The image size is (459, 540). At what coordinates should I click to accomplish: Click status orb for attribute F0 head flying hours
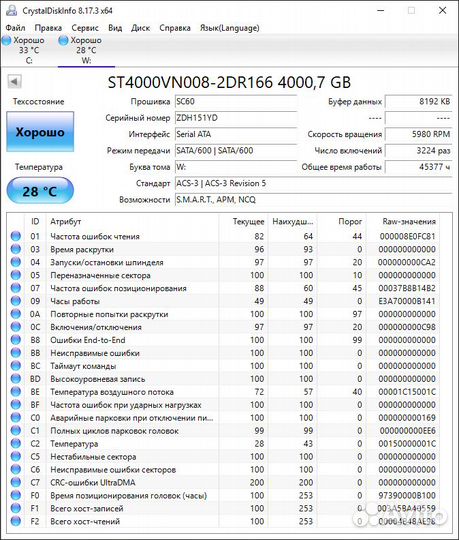(x=16, y=495)
